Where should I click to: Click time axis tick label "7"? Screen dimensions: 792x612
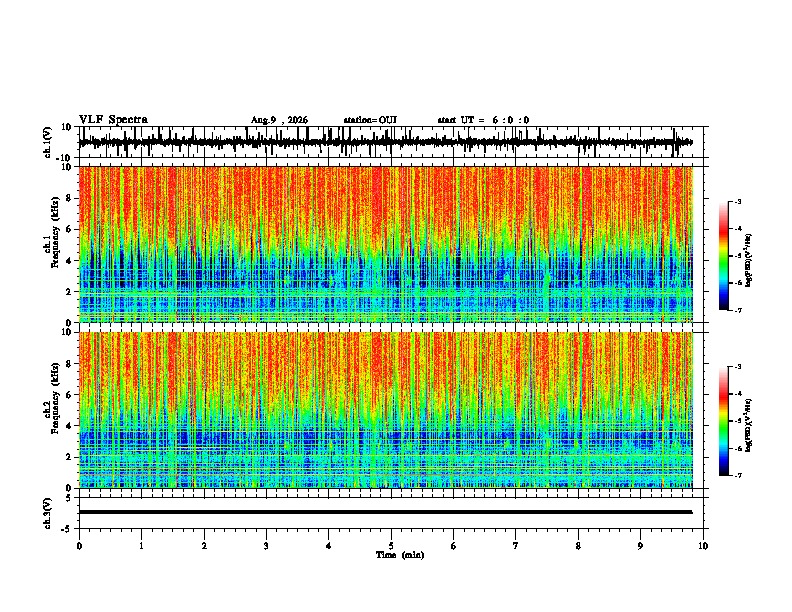point(516,546)
